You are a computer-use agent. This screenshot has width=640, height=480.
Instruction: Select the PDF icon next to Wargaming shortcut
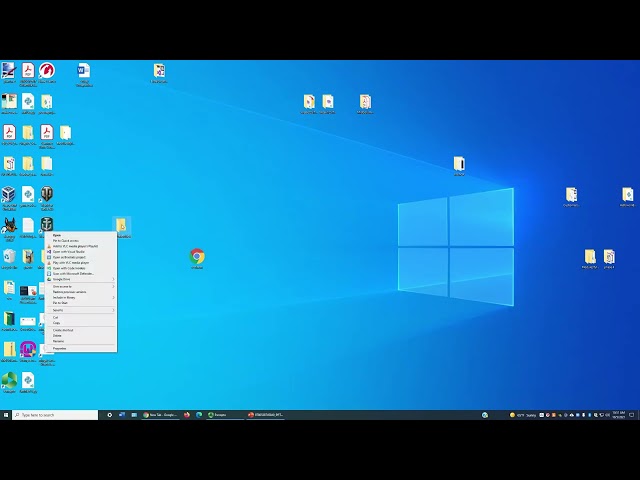(x=28, y=74)
